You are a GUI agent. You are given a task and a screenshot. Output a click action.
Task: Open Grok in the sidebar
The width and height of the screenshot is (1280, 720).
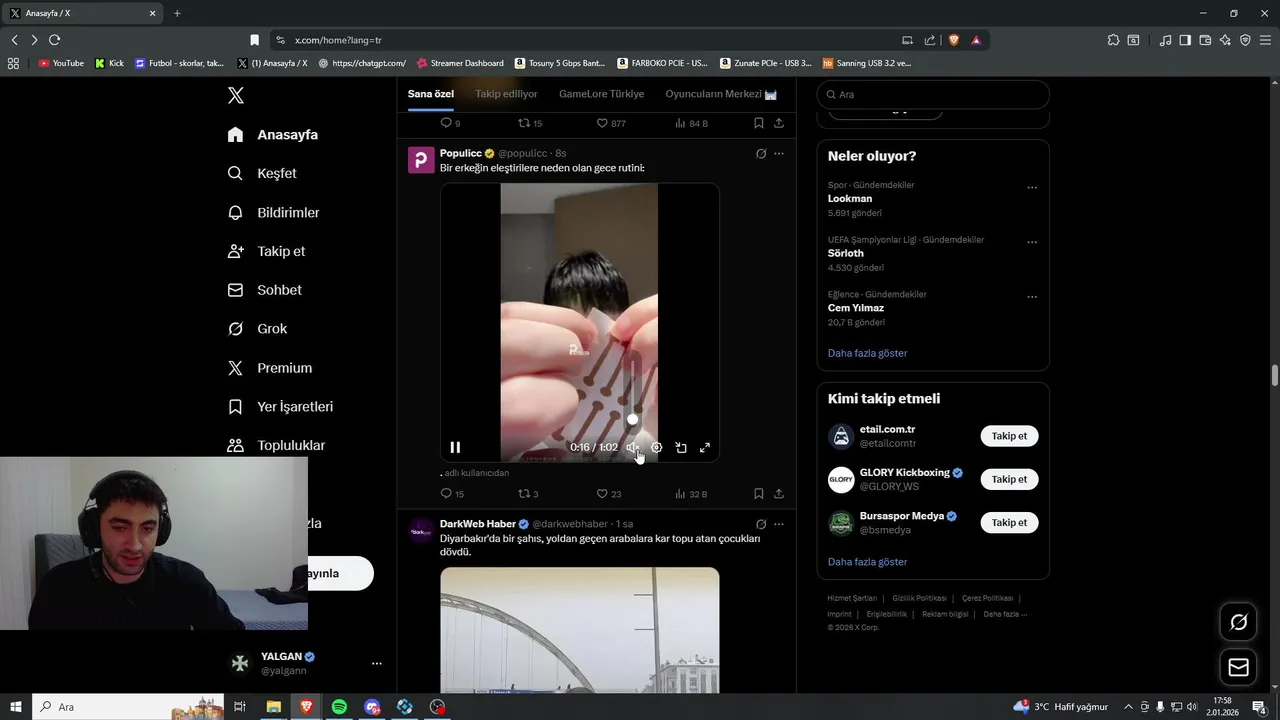click(257, 329)
